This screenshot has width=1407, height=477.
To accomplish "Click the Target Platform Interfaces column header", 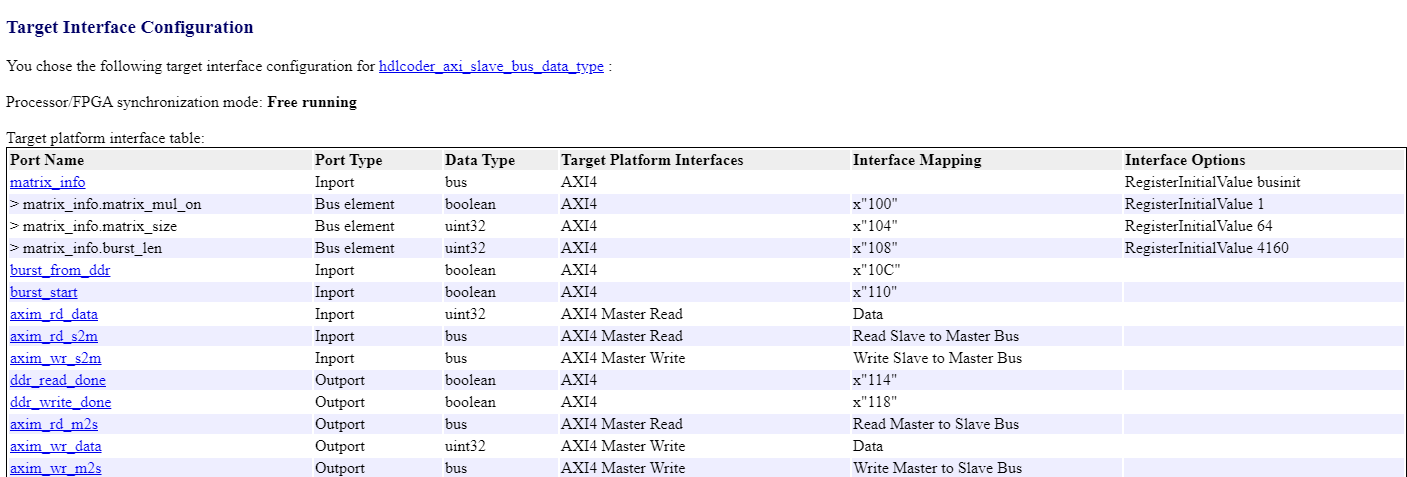I will pos(652,160).
